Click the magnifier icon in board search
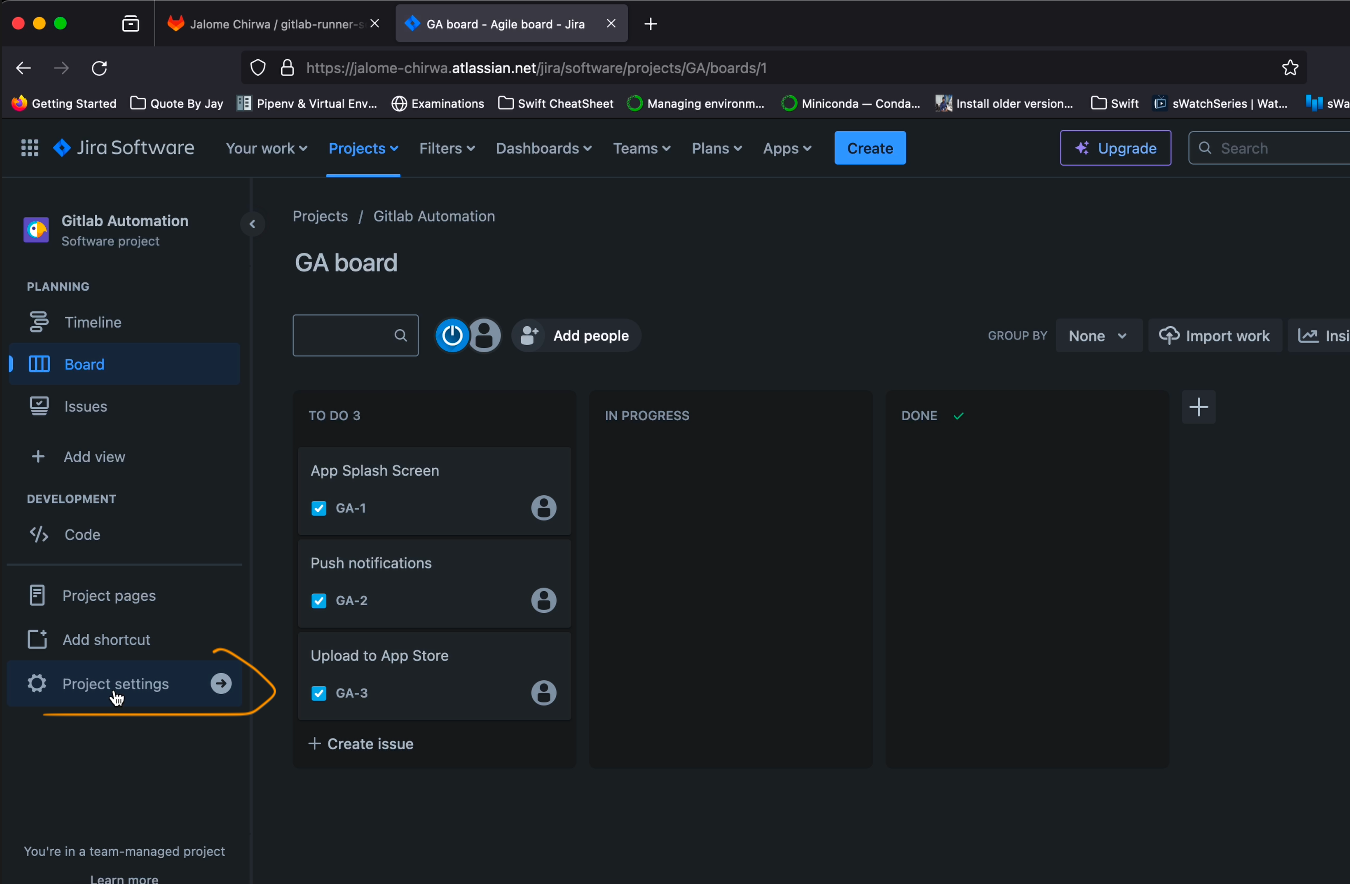Screen dimensions: 1350x884 pyautogui.click(x=401, y=336)
